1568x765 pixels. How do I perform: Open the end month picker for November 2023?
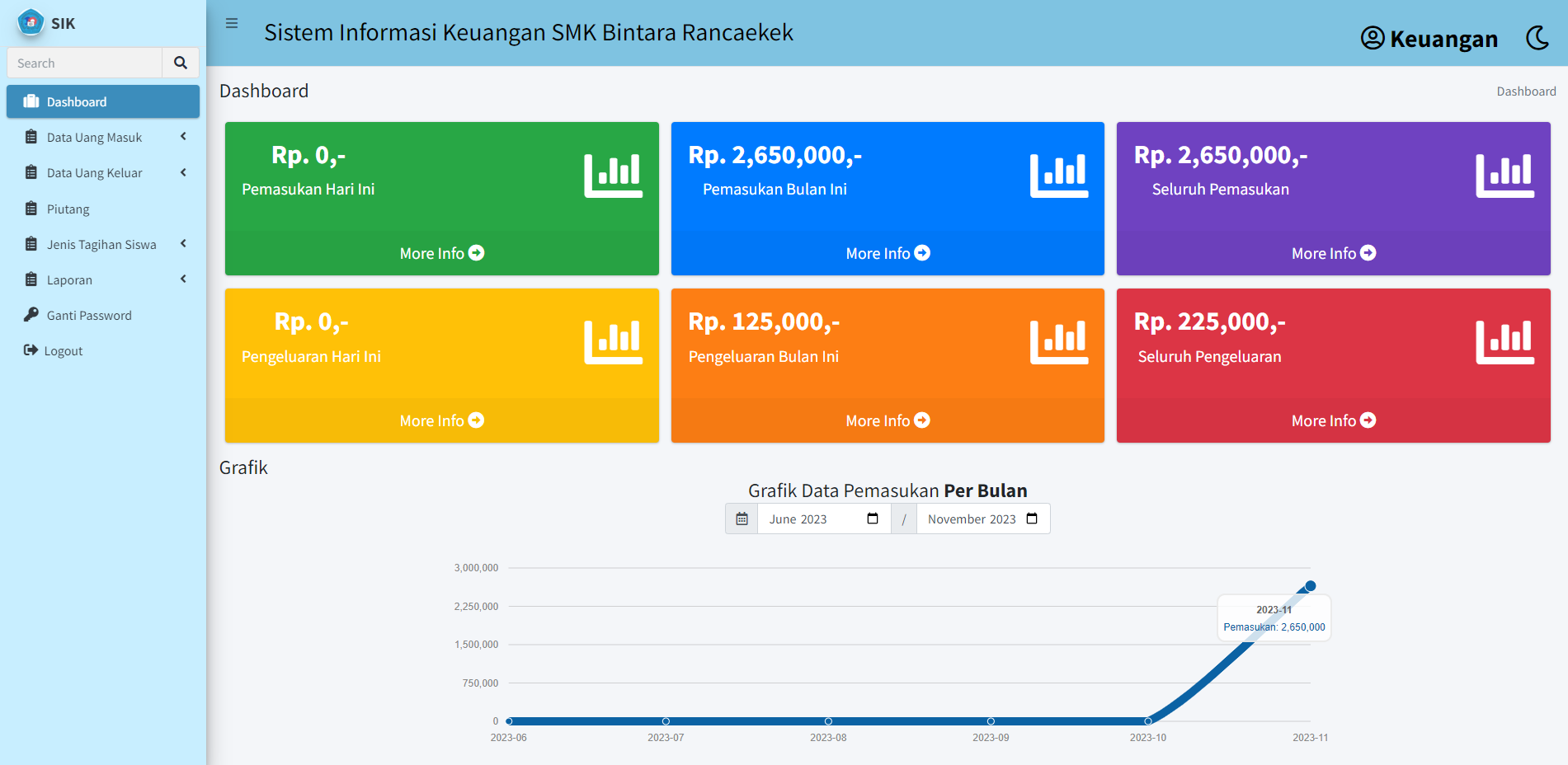pos(1031,519)
